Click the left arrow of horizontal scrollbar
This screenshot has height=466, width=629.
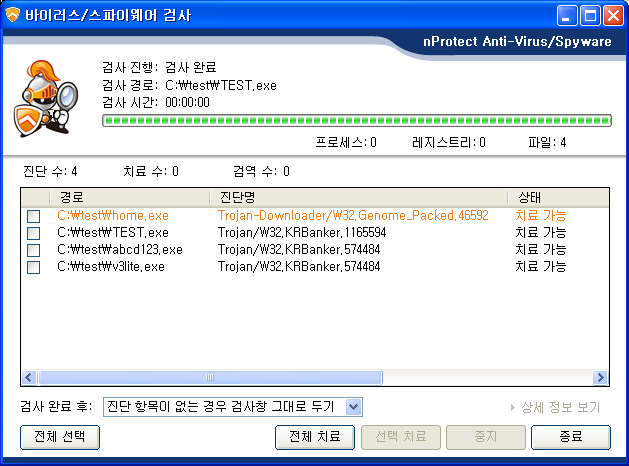point(29,377)
